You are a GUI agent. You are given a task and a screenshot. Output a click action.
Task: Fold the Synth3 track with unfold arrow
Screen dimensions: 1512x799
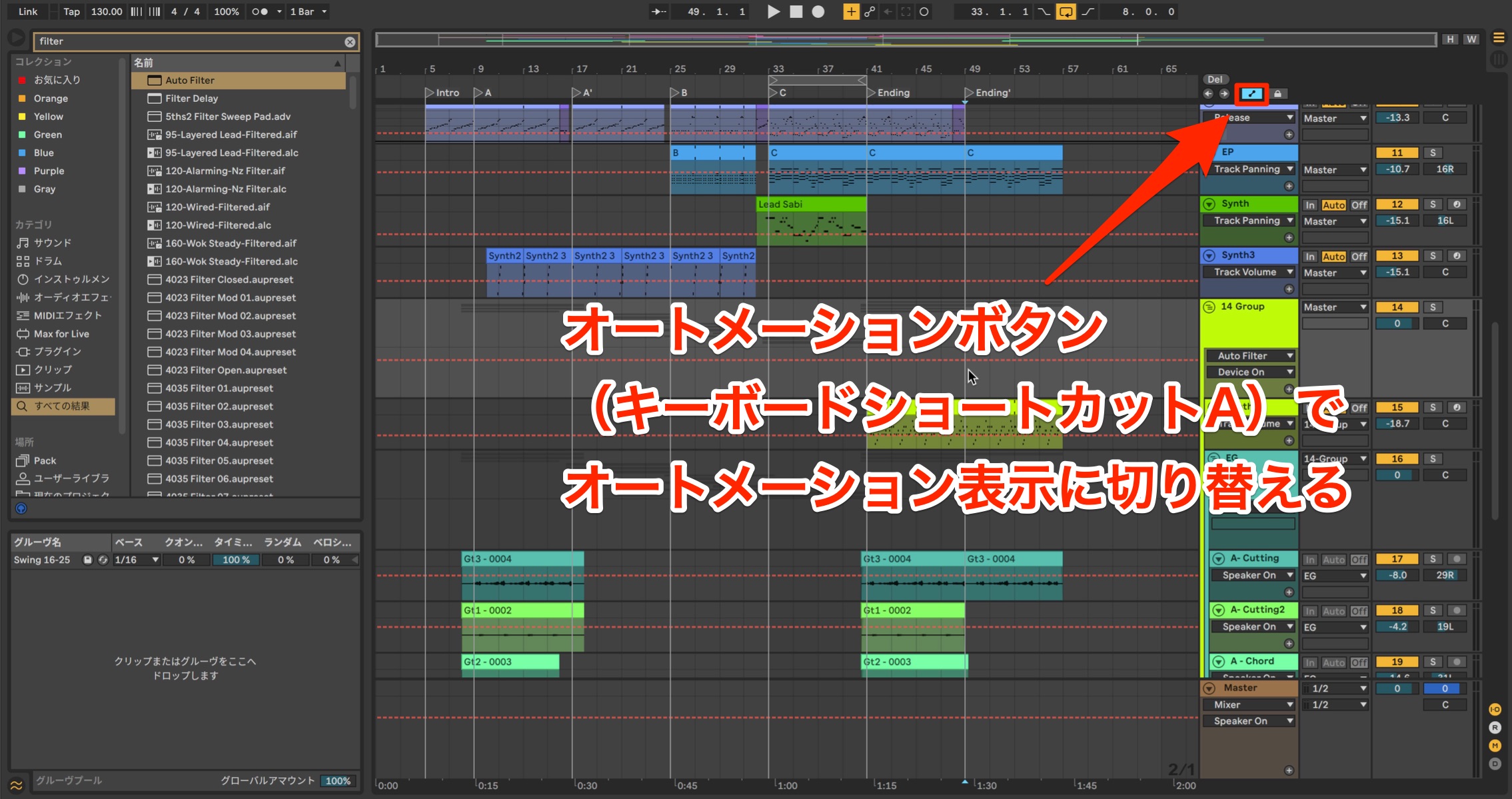pyautogui.click(x=1209, y=255)
